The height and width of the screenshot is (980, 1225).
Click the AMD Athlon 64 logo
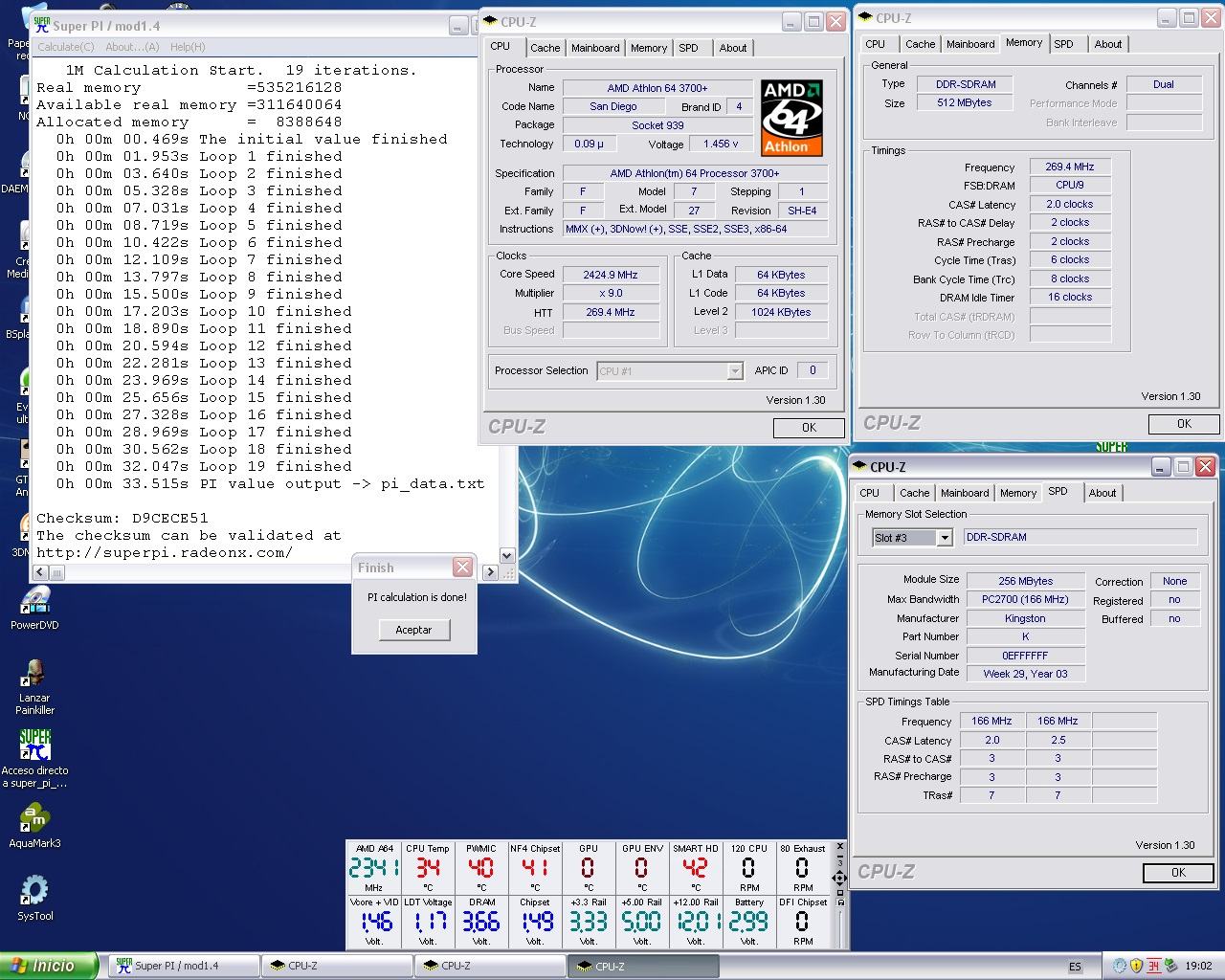tap(791, 118)
